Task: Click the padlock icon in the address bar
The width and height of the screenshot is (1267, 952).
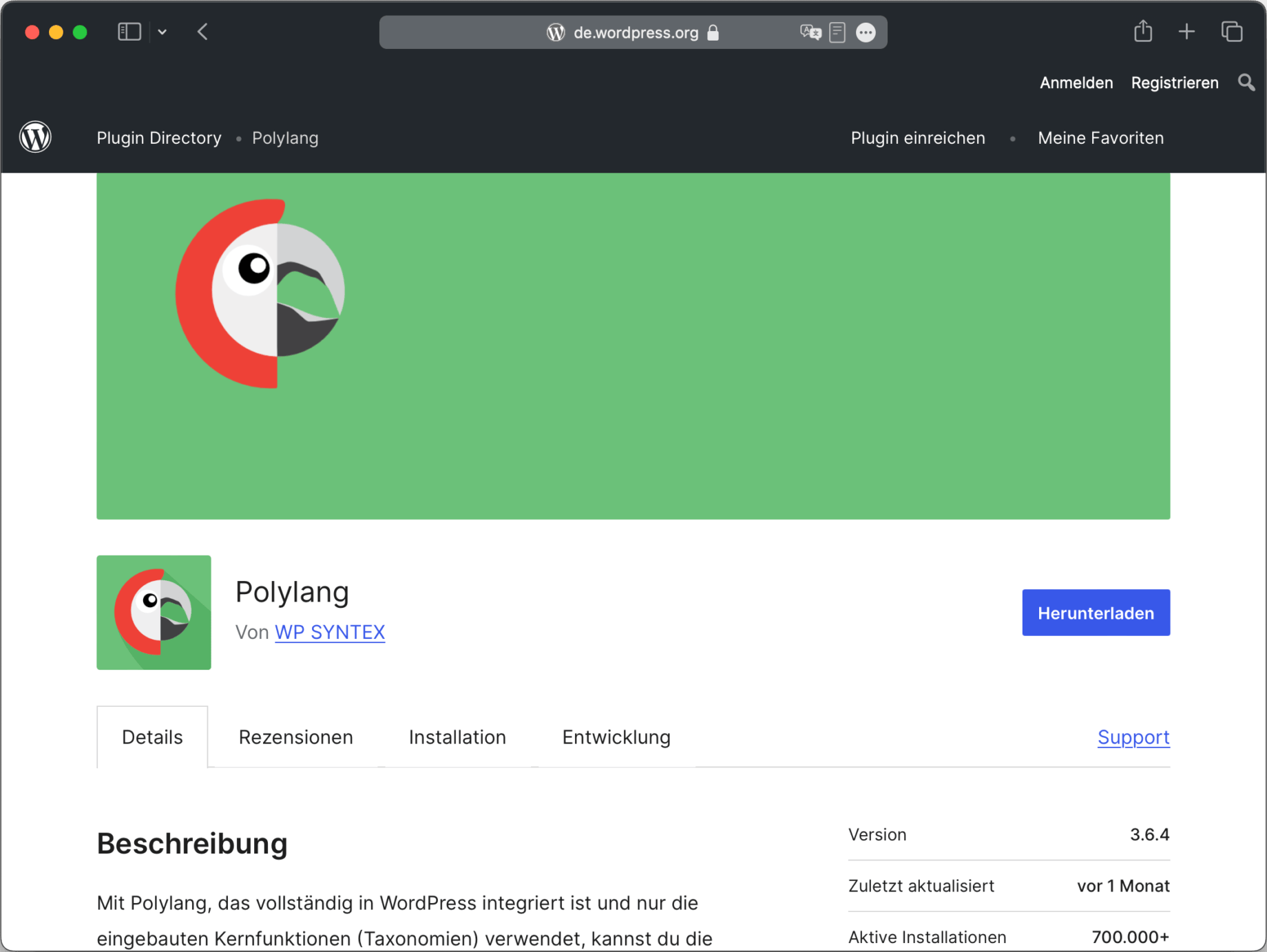Action: click(713, 32)
